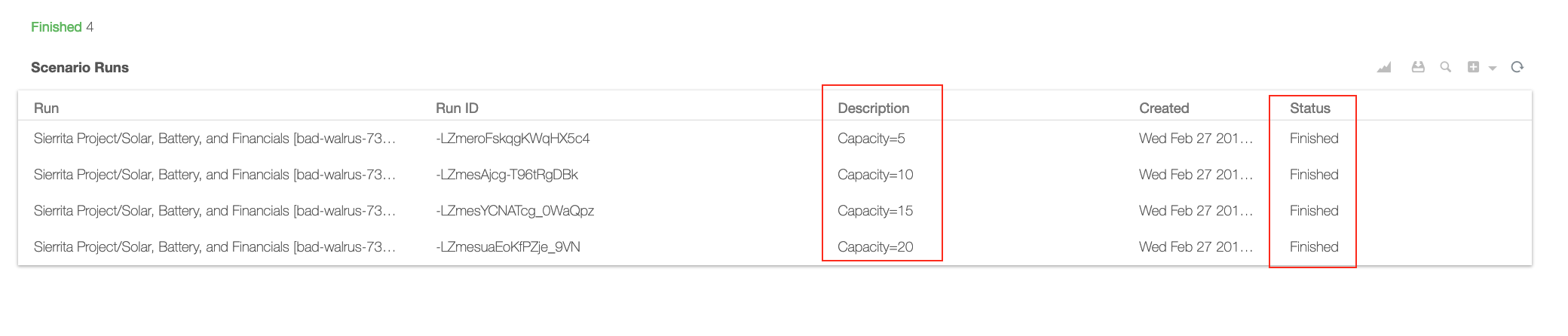Open run ID -LZmesAjcg-T96tRgDBk
Screen dimensions: 1568x336
(x=507, y=175)
